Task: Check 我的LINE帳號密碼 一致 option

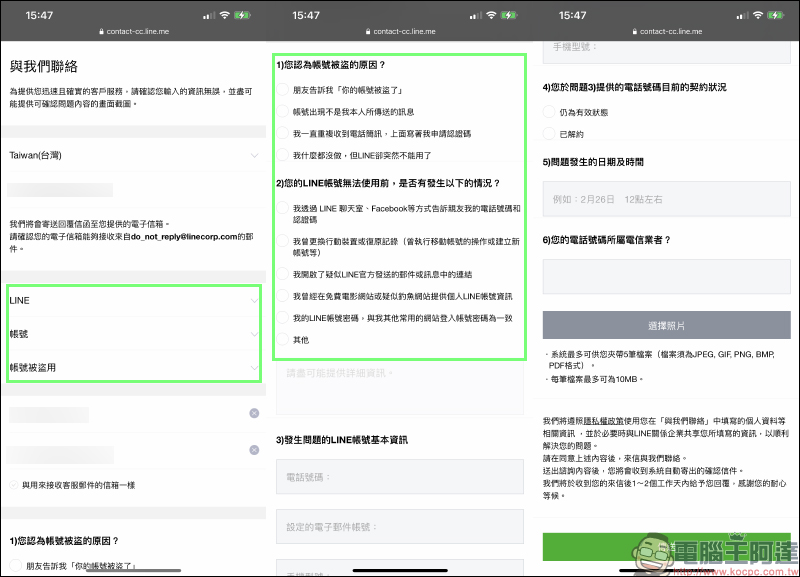Action: pyautogui.click(x=283, y=318)
